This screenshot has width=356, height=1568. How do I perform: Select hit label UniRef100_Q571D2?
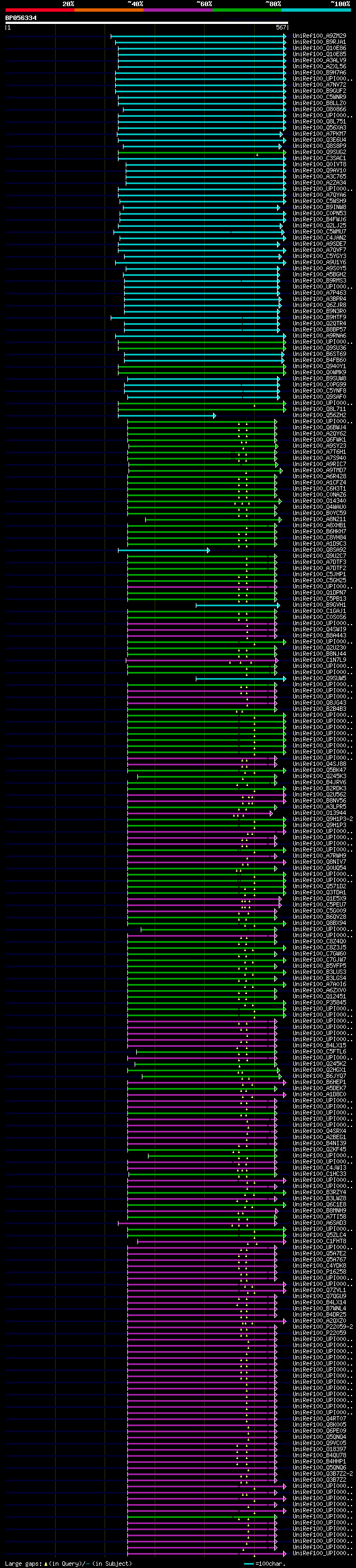pos(319,886)
